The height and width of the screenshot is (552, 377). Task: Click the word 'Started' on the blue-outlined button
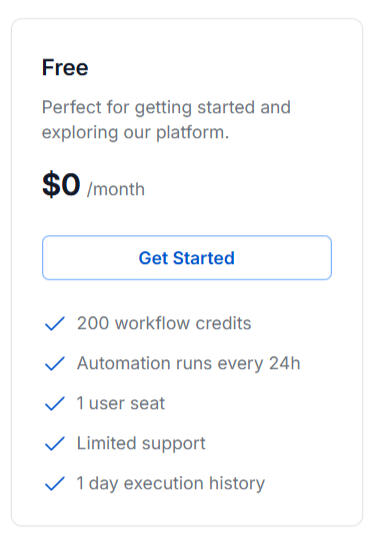pos(204,258)
